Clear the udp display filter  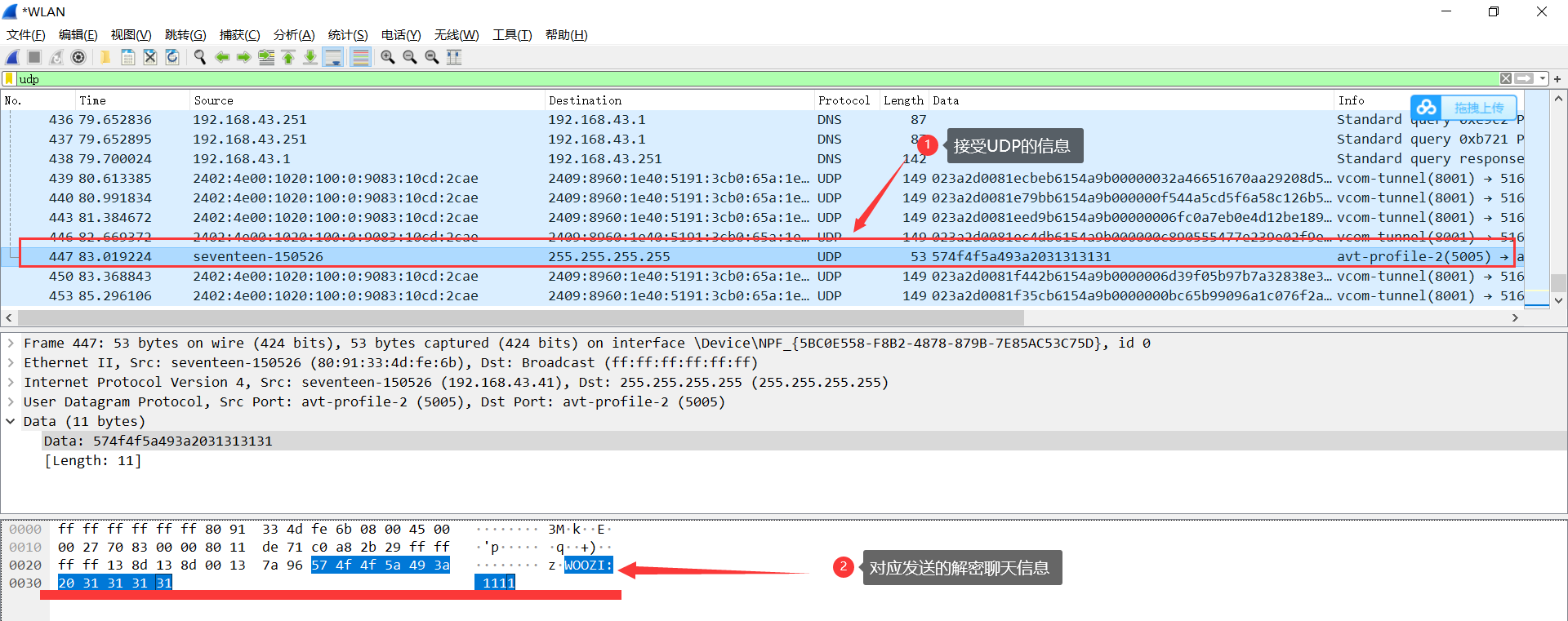pyautogui.click(x=1506, y=79)
